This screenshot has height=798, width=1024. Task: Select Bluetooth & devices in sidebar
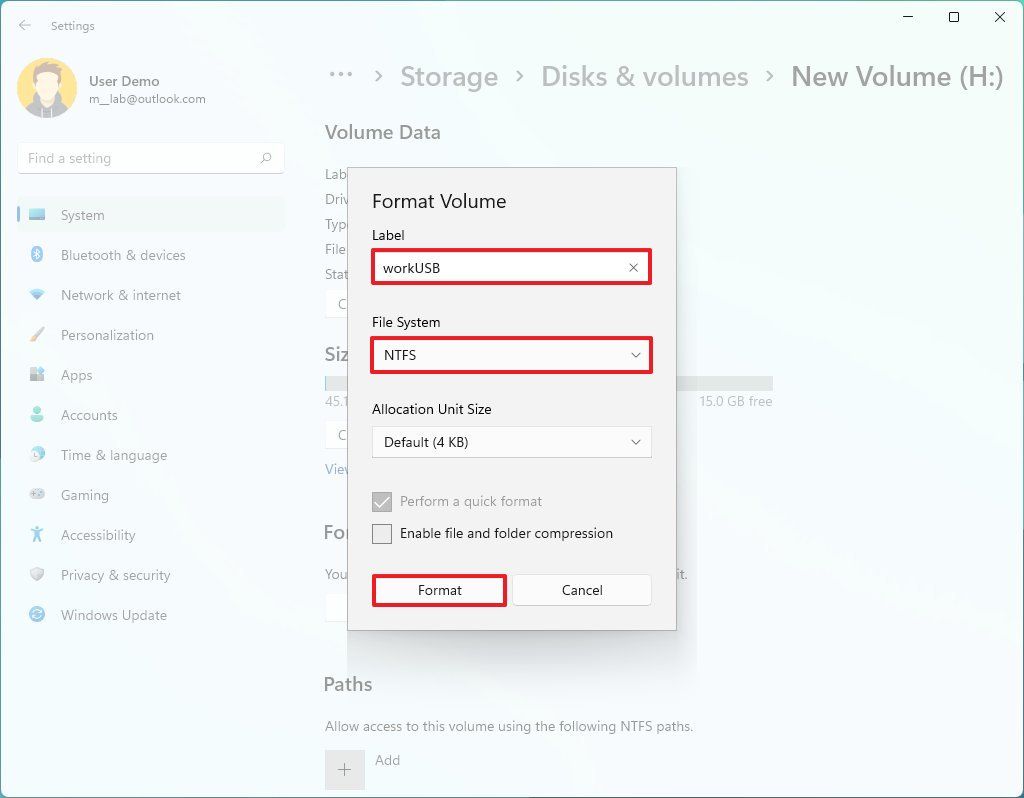pyautogui.click(x=124, y=255)
